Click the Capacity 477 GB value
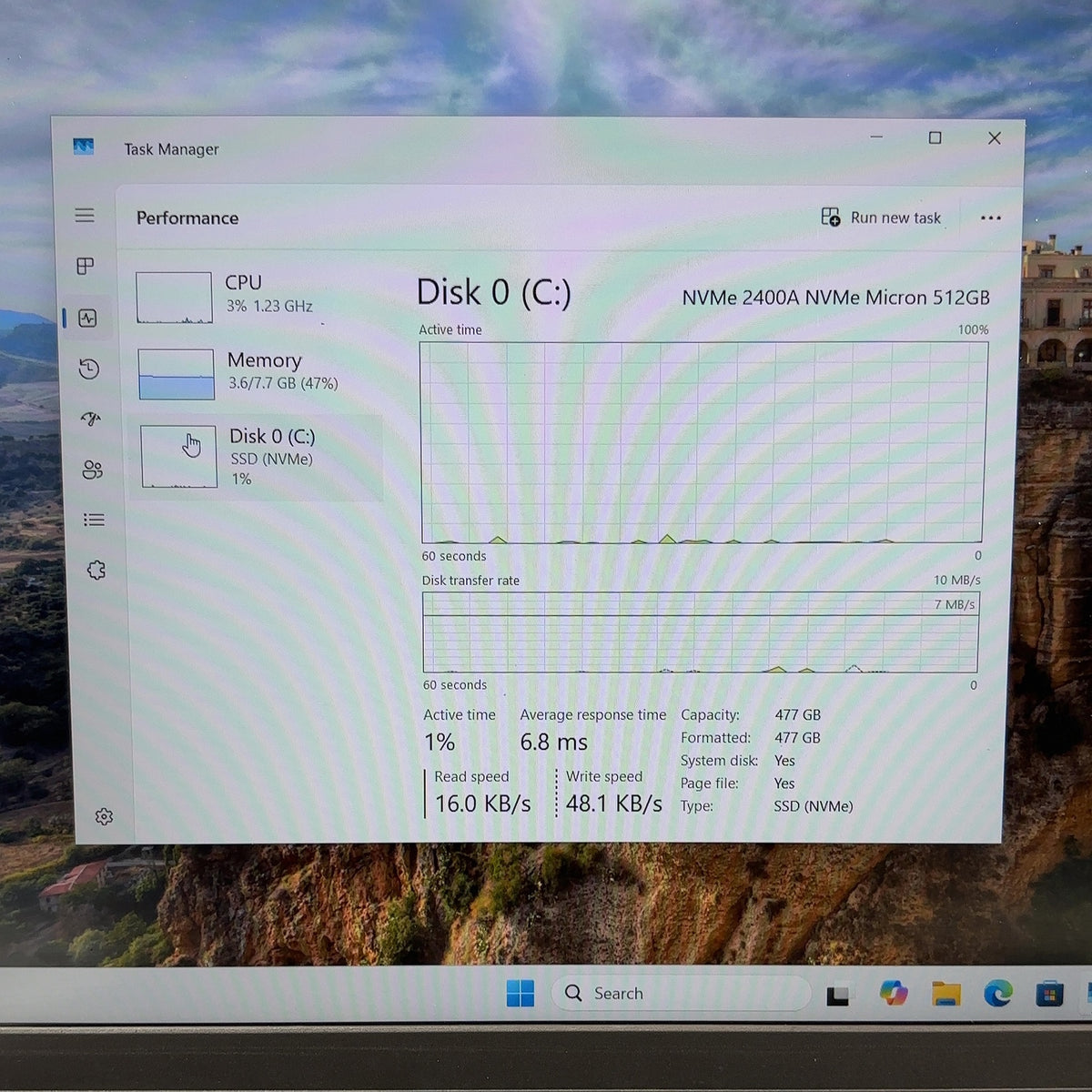Screen dimensions: 1092x1092 (798, 715)
